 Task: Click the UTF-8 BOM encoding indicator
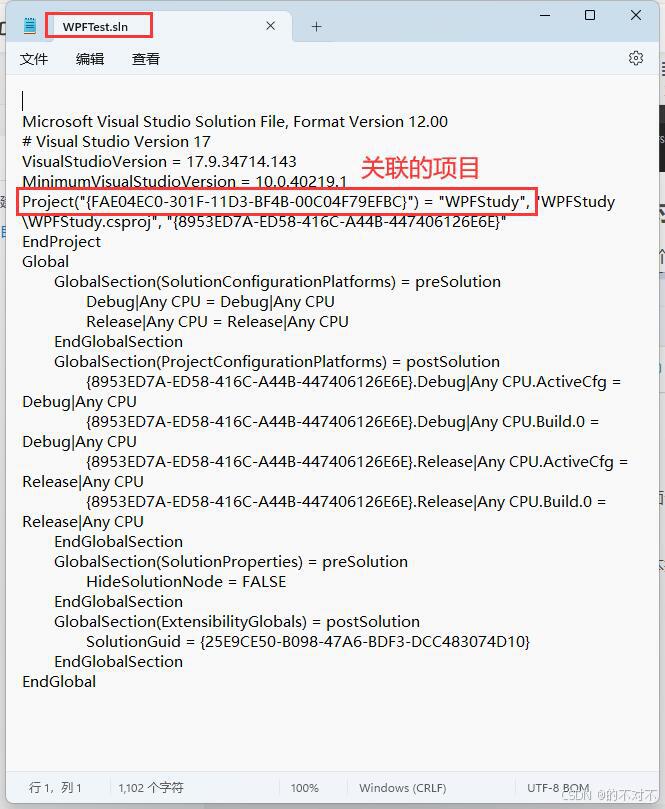[558, 788]
